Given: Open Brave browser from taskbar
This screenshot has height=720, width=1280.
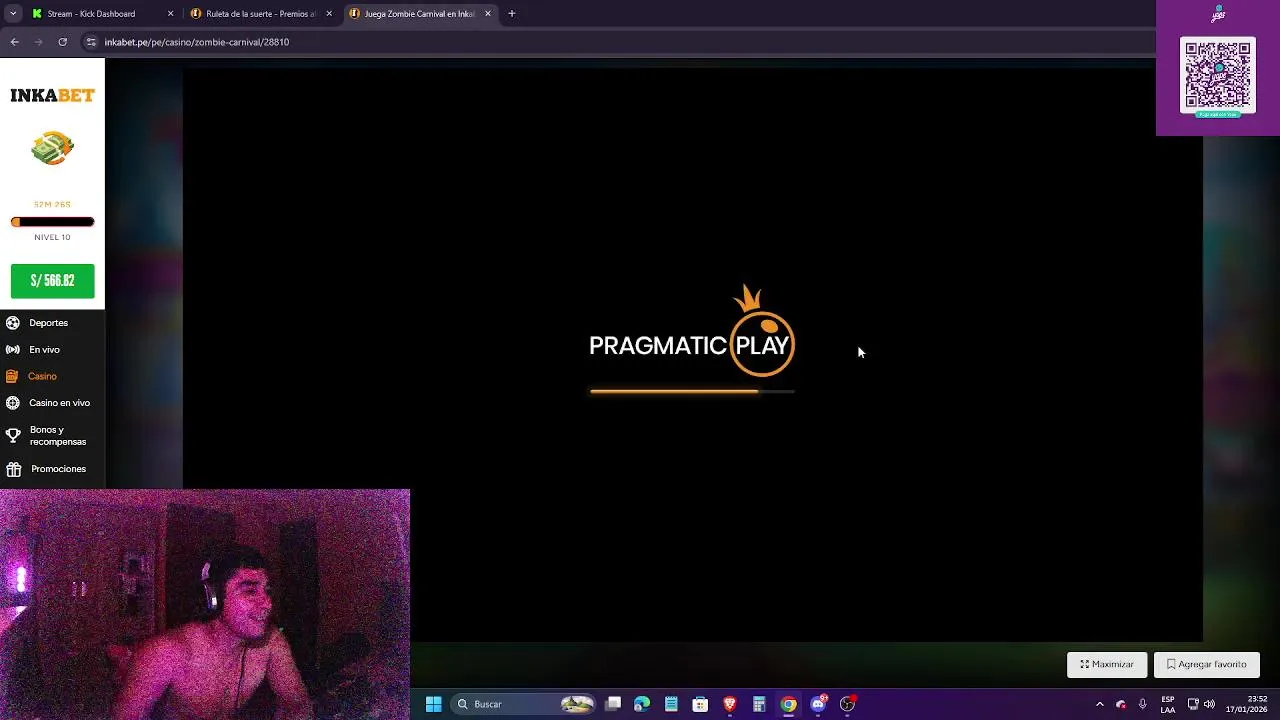Looking at the screenshot, I should (x=730, y=704).
